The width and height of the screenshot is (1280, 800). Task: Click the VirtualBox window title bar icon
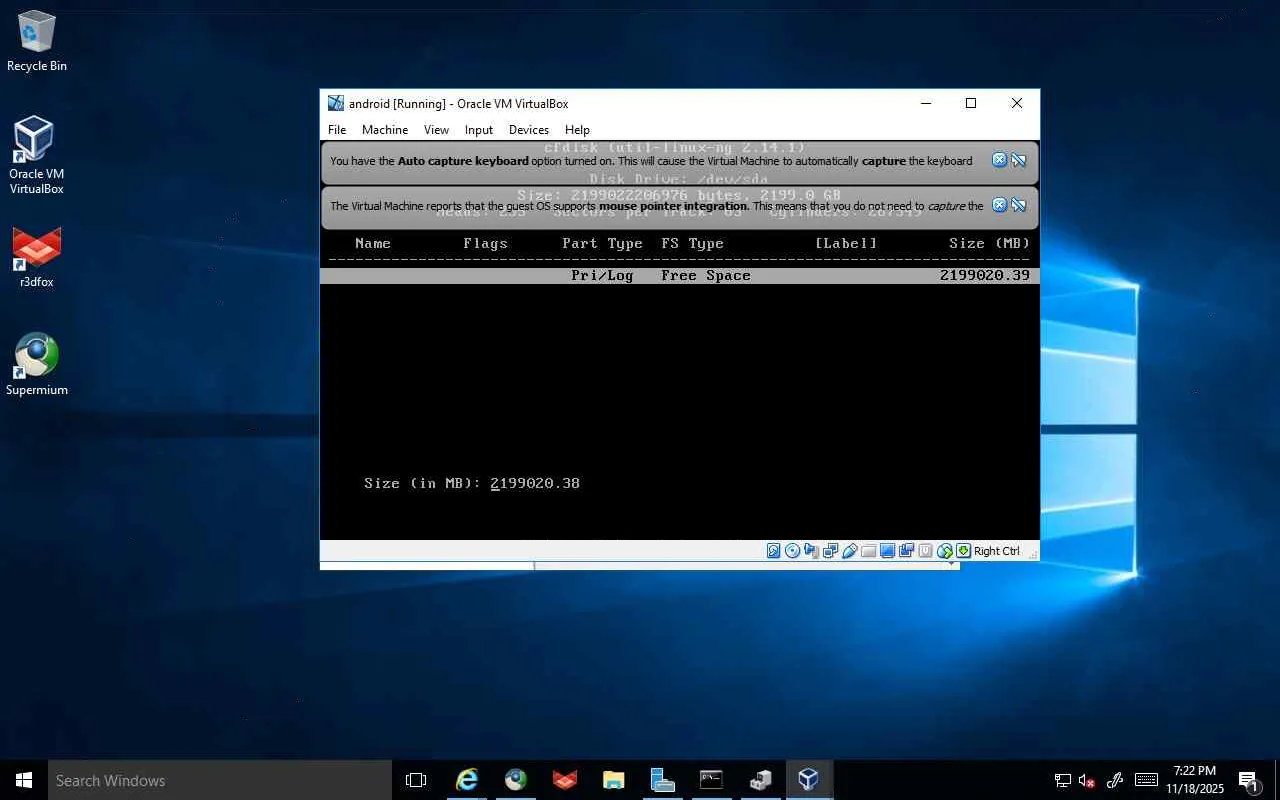(x=336, y=103)
